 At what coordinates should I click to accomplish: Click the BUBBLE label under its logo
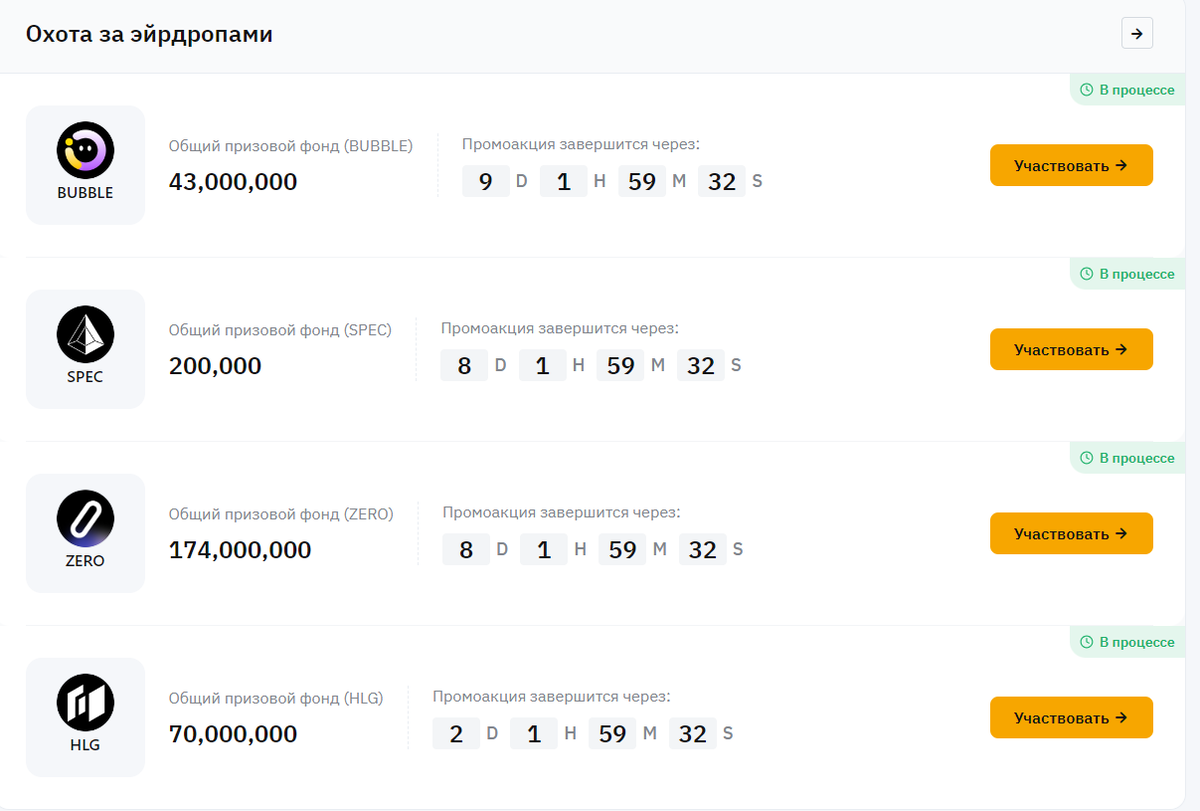click(85, 193)
